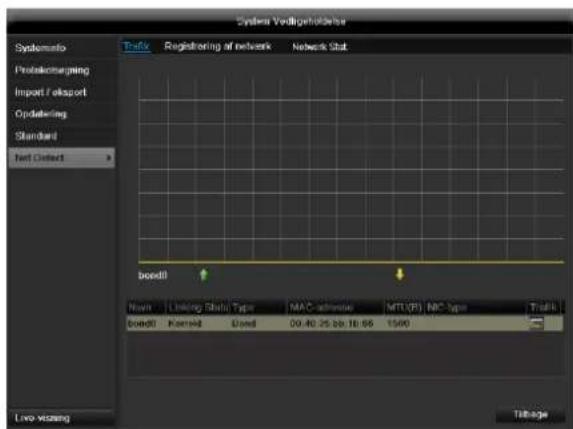This screenshot has width=573, height=429.
Task: Click the Trafik column header
Action: click(543, 307)
